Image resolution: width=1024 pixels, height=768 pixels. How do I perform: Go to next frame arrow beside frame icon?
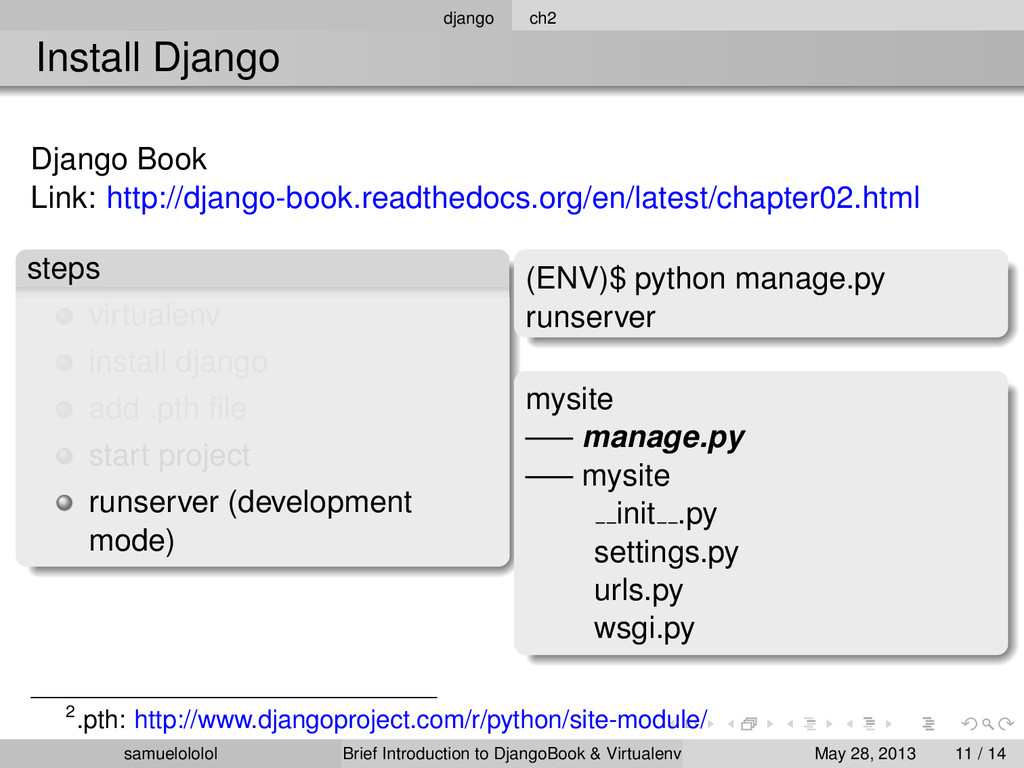pyautogui.click(x=770, y=724)
